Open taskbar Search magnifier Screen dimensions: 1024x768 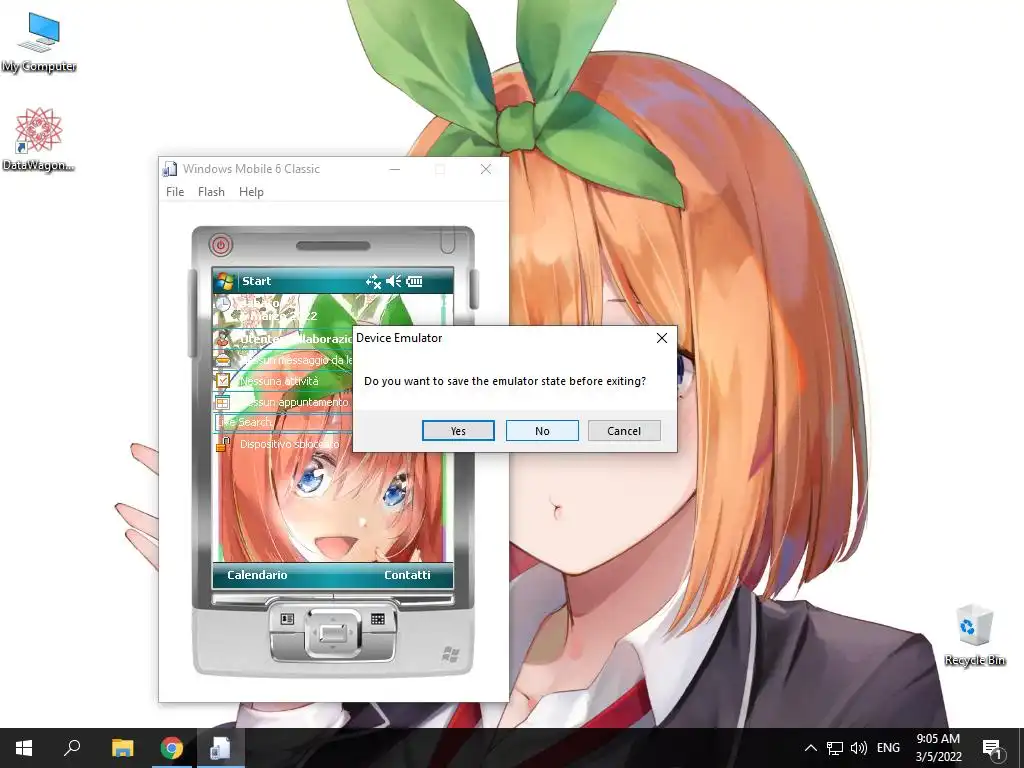tap(72, 748)
